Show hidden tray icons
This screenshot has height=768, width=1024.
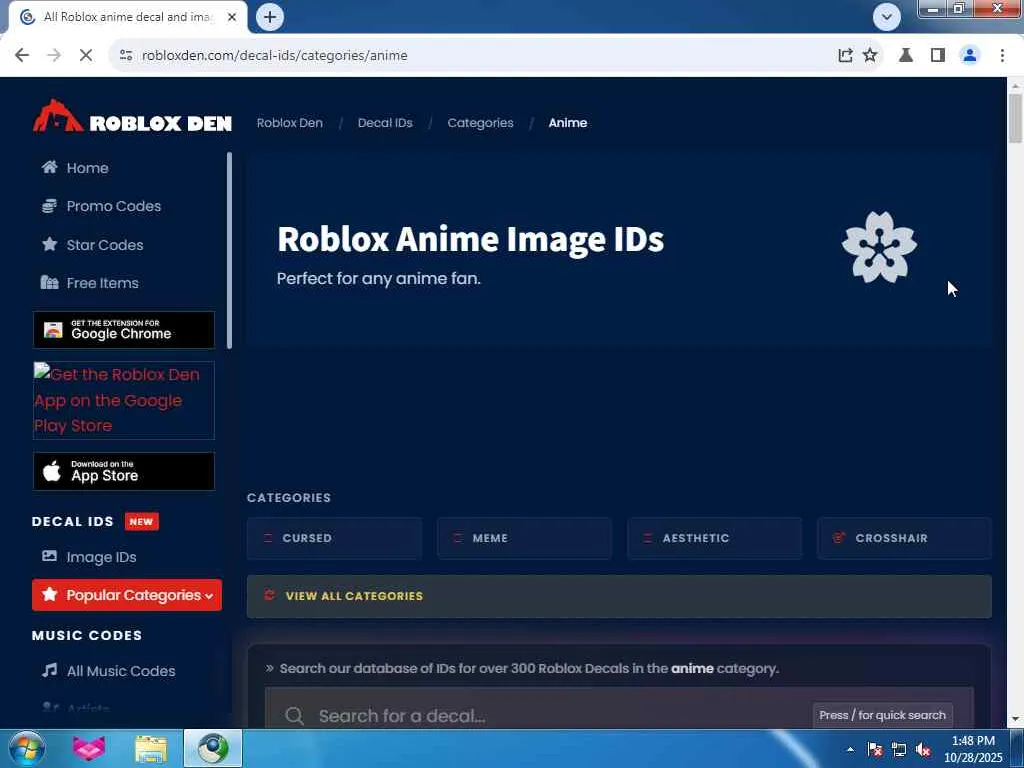pyautogui.click(x=850, y=749)
